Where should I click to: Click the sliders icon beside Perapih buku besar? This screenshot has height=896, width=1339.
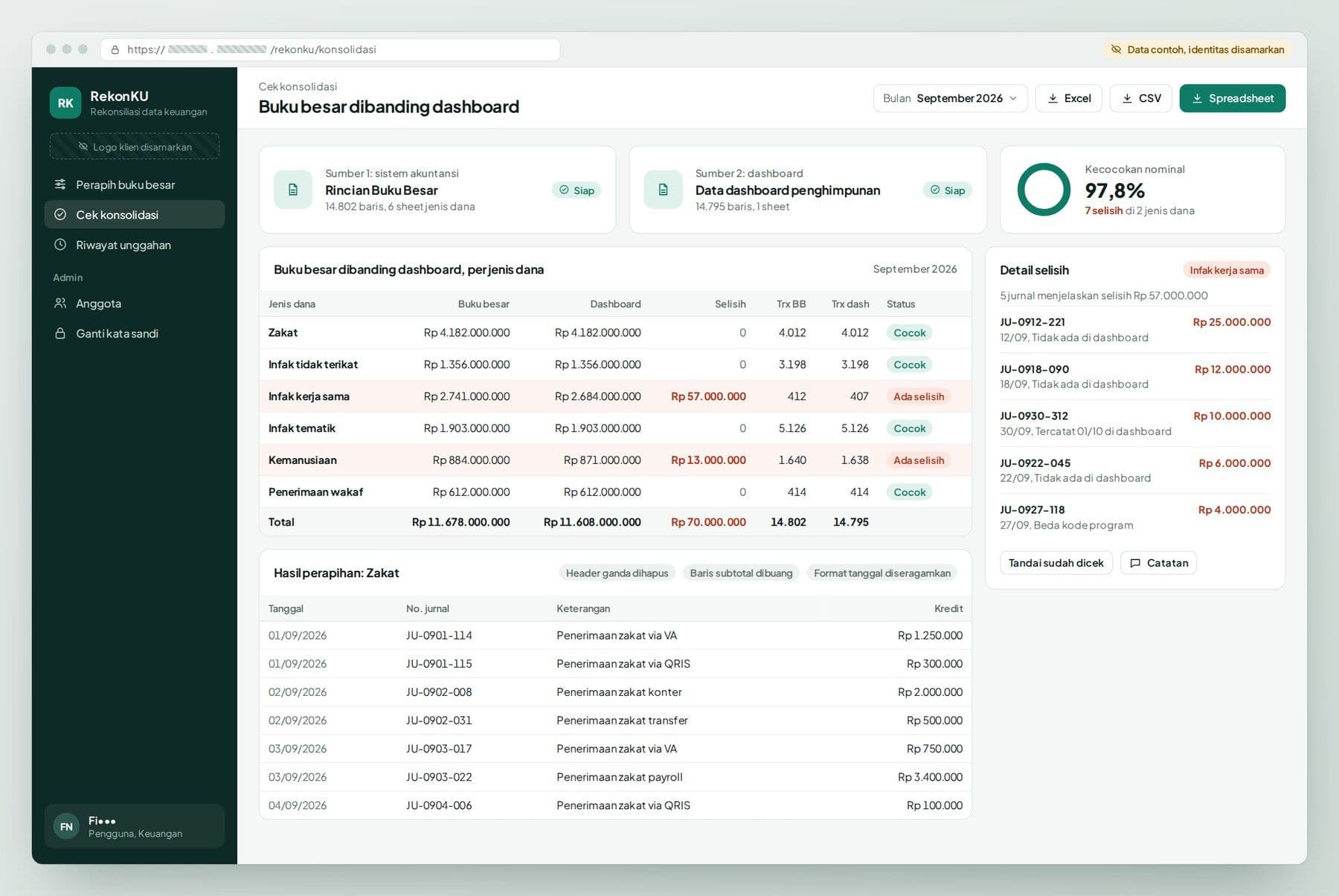click(x=60, y=184)
